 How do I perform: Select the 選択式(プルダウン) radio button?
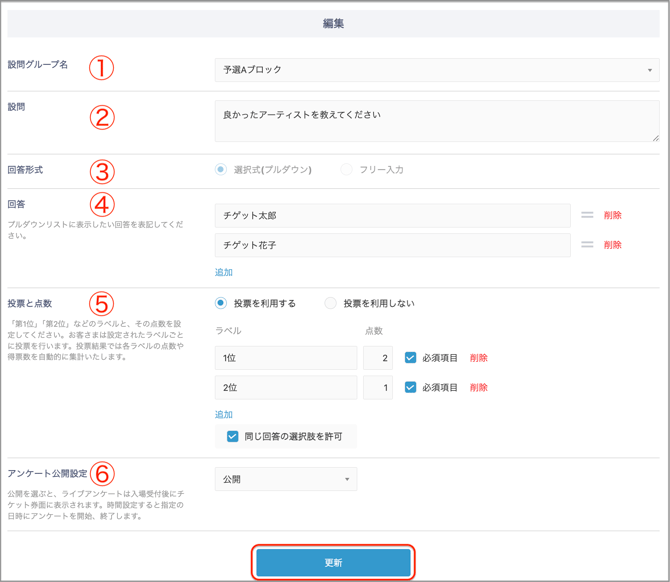221,170
